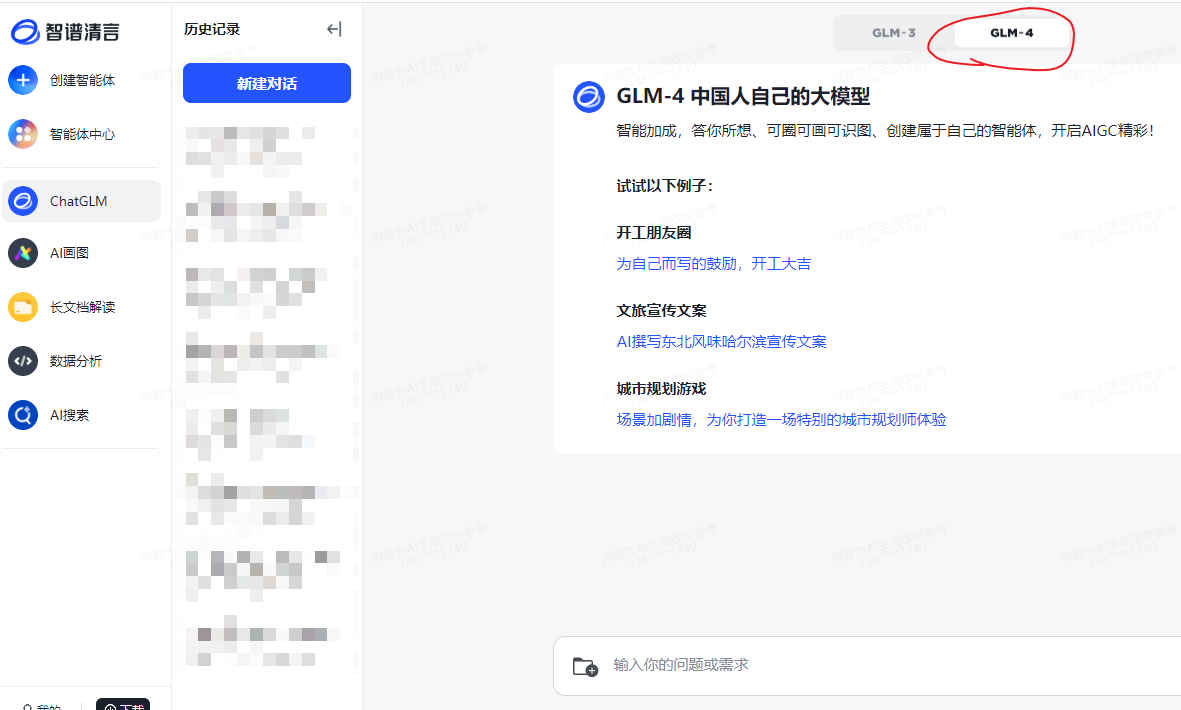The width and height of the screenshot is (1181, 710).
Task: Click the 城市规划游戏 heading
Action: 661,389
